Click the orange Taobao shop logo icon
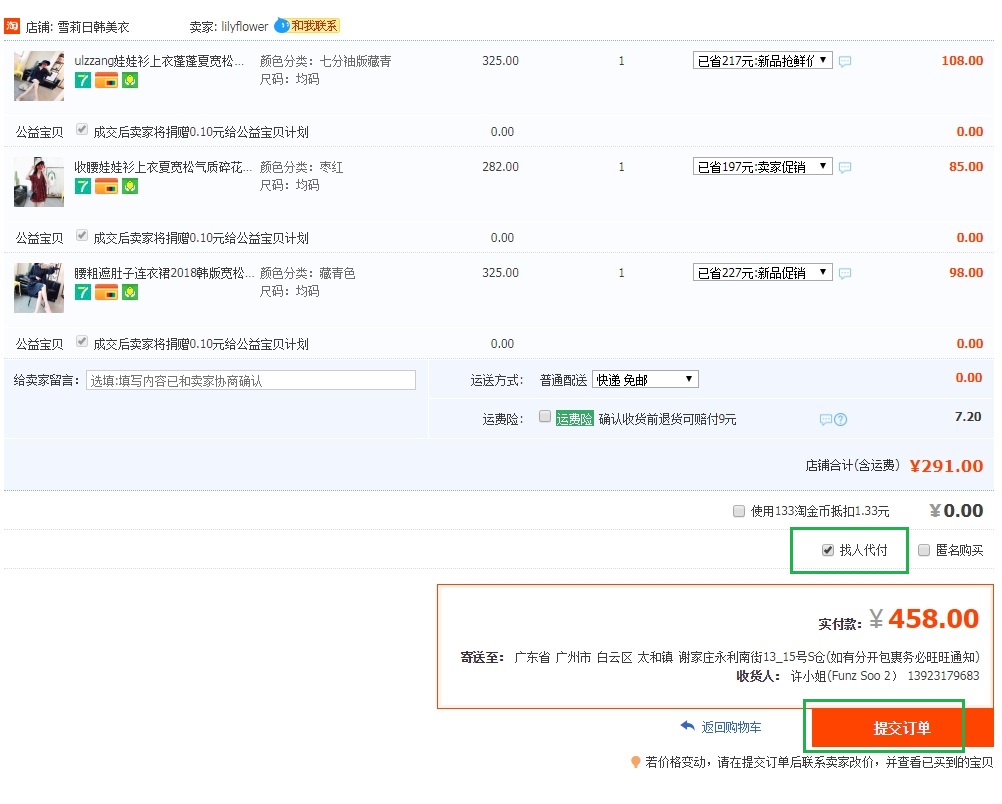The image size is (1002, 804). pyautogui.click(x=12, y=26)
